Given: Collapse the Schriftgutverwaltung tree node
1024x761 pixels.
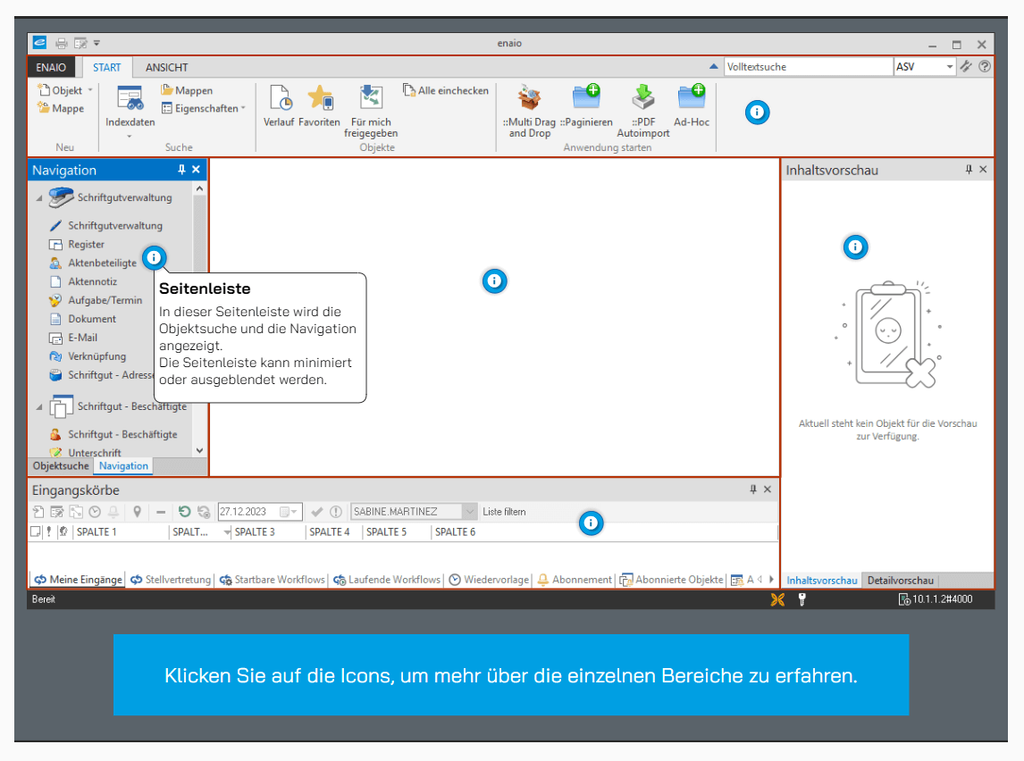Looking at the screenshot, I should pos(37,197).
